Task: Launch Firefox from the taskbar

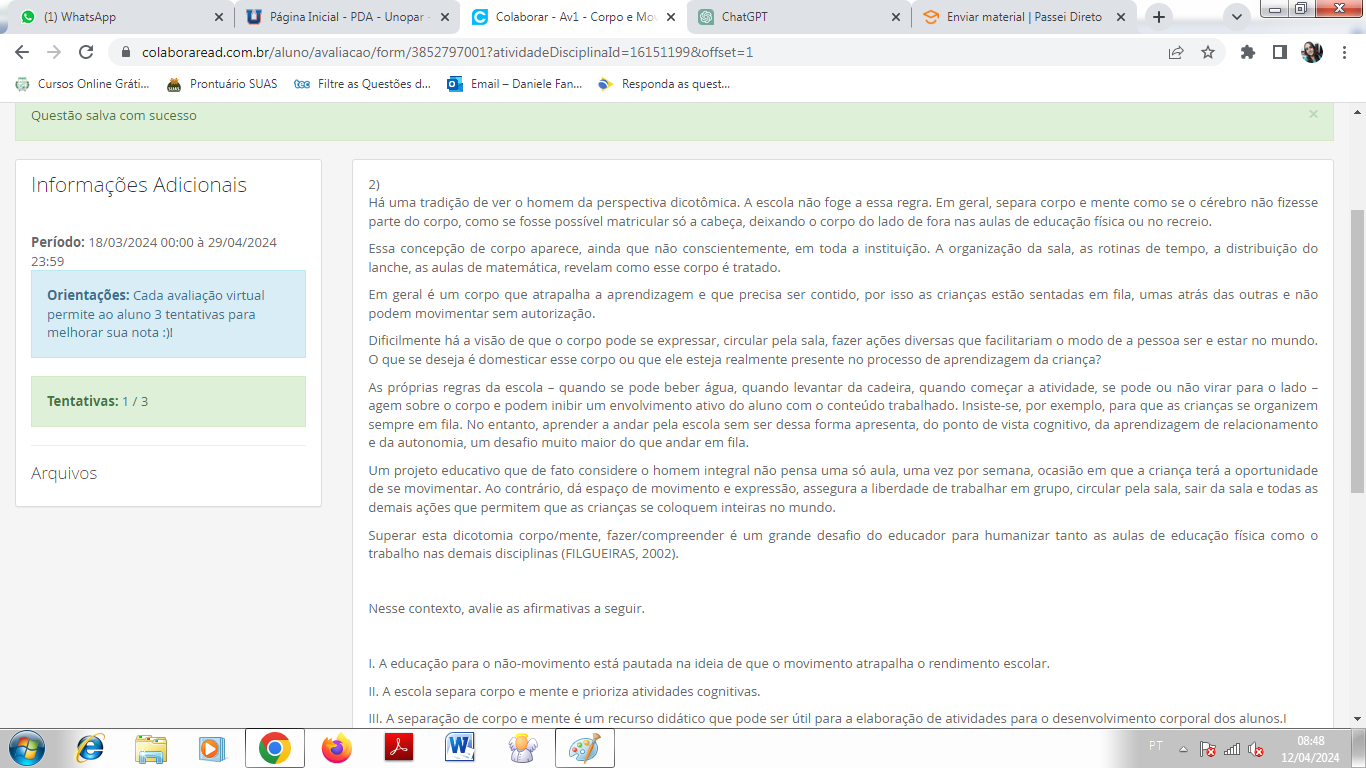Action: (x=337, y=748)
